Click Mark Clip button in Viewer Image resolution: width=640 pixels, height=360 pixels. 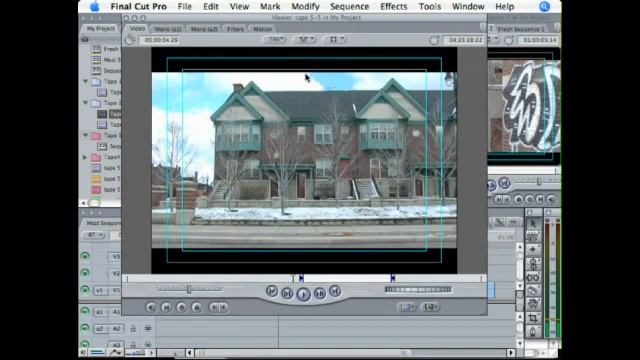pyautogui.click(x=166, y=307)
